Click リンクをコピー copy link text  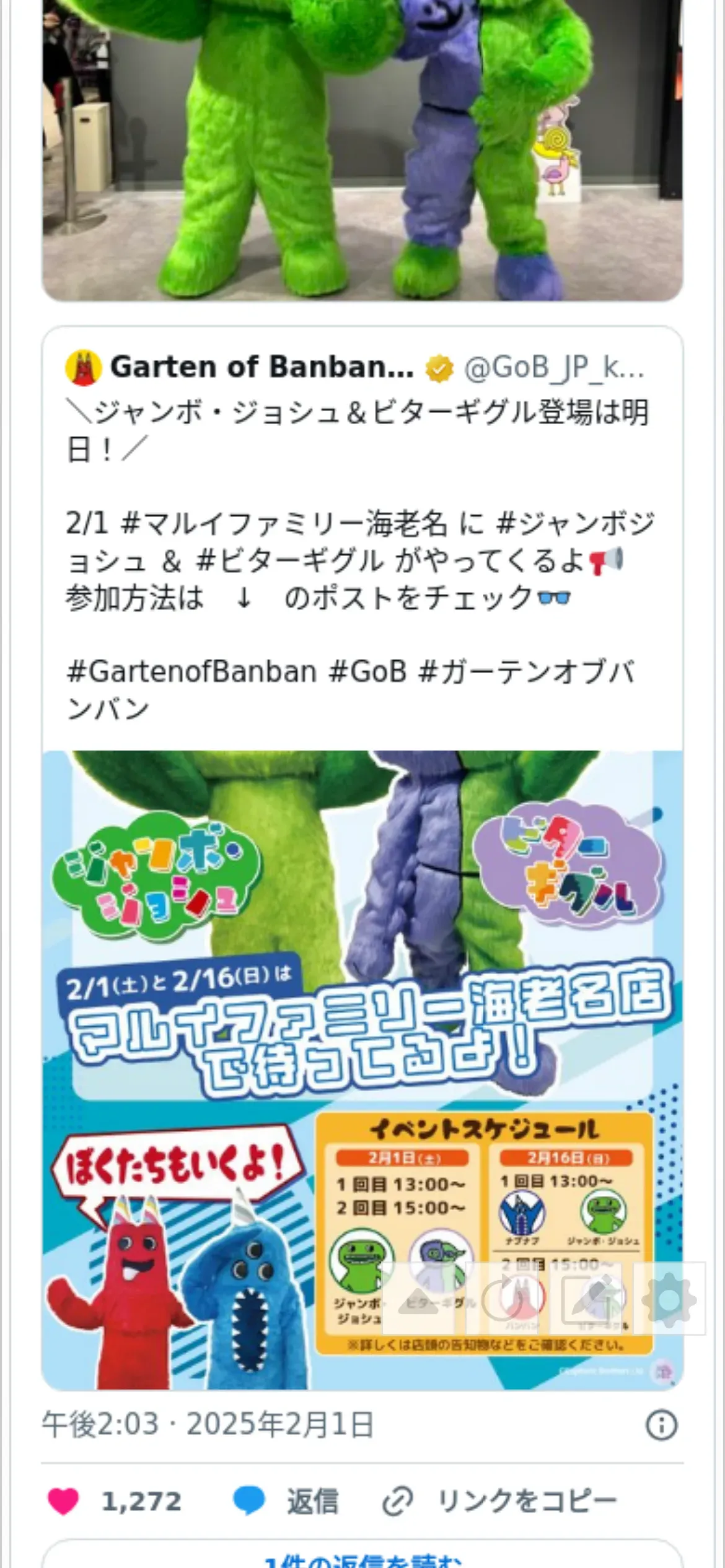[x=527, y=1502]
